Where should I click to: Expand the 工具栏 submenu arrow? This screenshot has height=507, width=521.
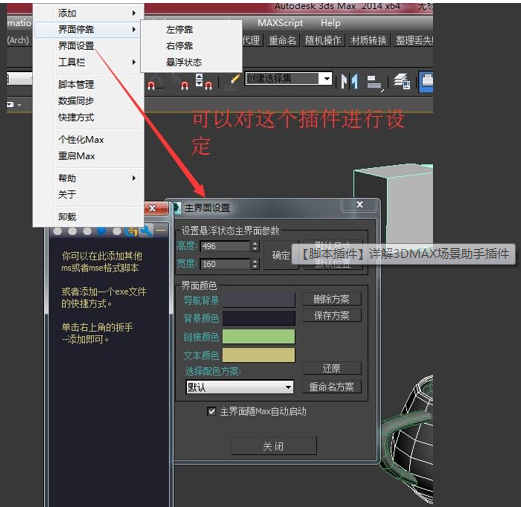click(134, 62)
